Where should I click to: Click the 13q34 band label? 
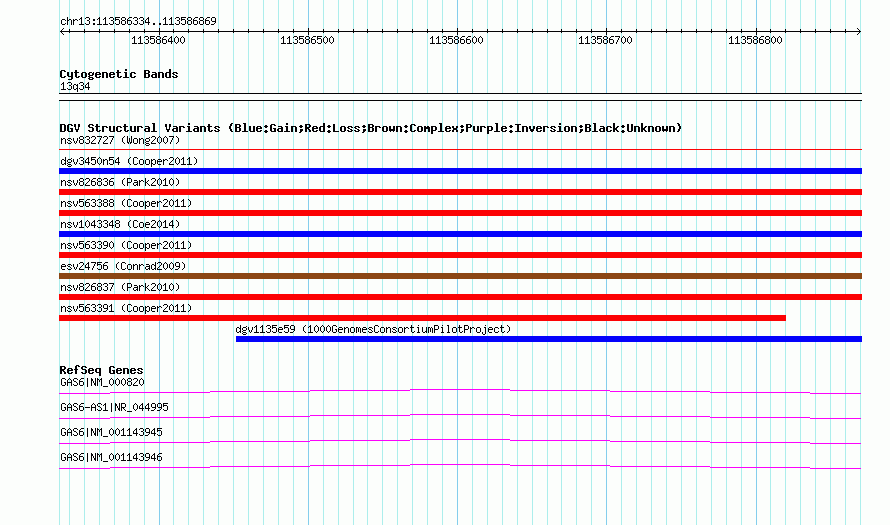pyautogui.click(x=75, y=86)
